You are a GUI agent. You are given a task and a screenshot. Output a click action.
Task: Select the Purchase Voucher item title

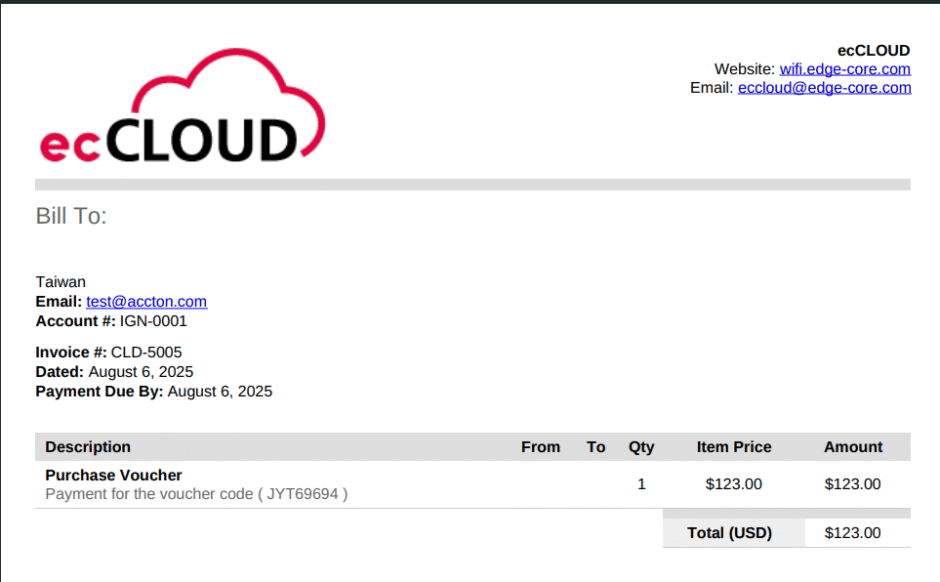(x=113, y=475)
